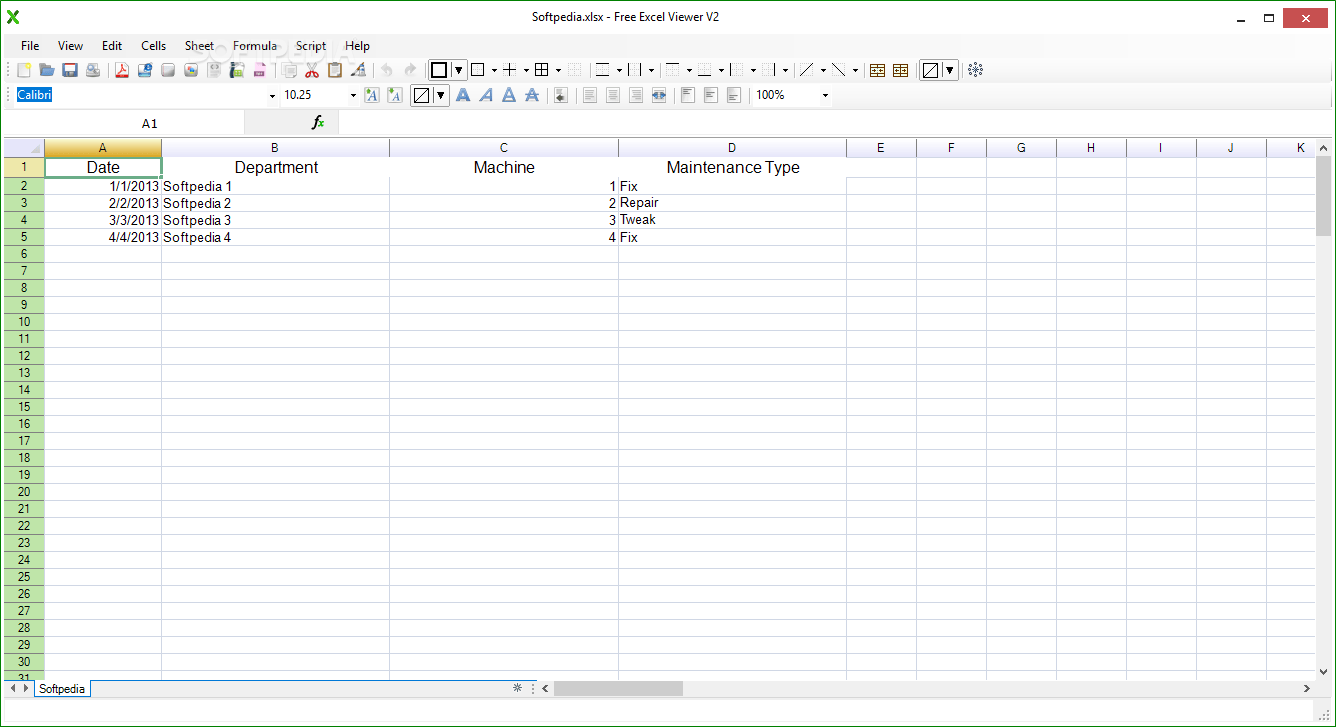Select the Softpedia sheet tab
Image resolution: width=1336 pixels, height=727 pixels.
(x=61, y=688)
